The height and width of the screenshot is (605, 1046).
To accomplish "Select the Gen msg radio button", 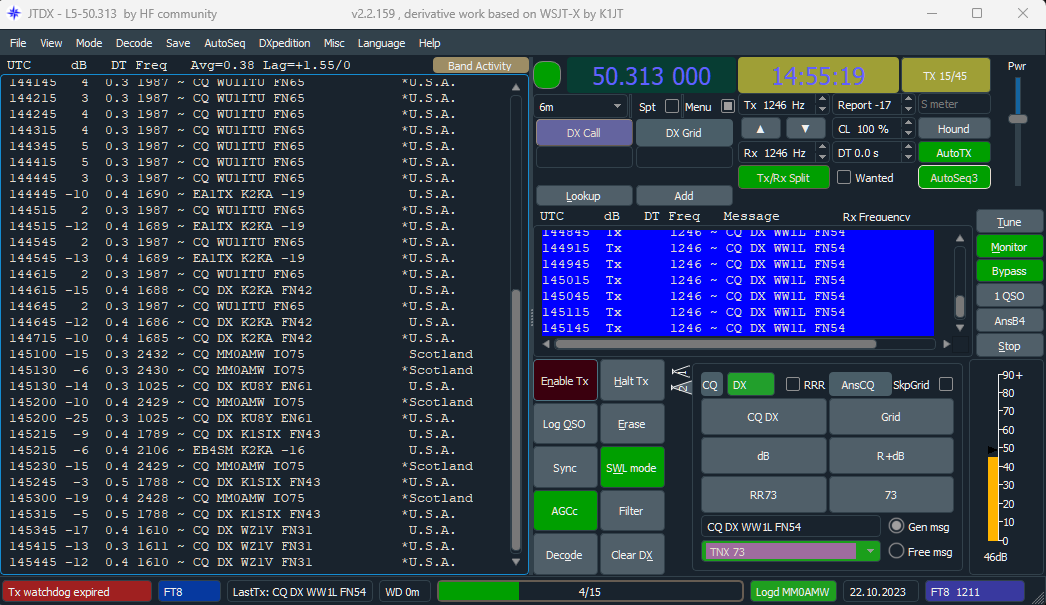I will click(x=897, y=526).
